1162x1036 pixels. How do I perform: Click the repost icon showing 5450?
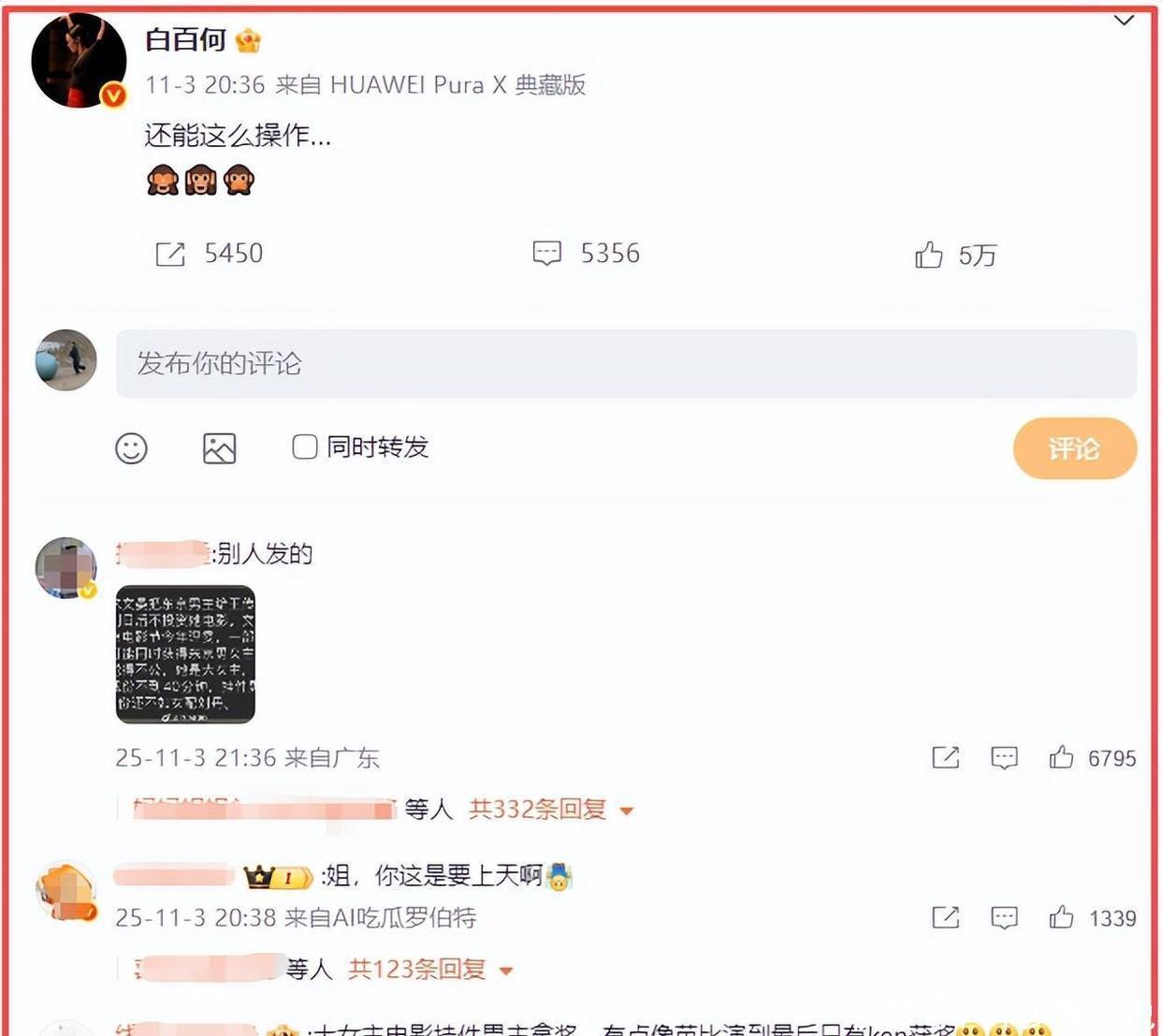pos(170,254)
